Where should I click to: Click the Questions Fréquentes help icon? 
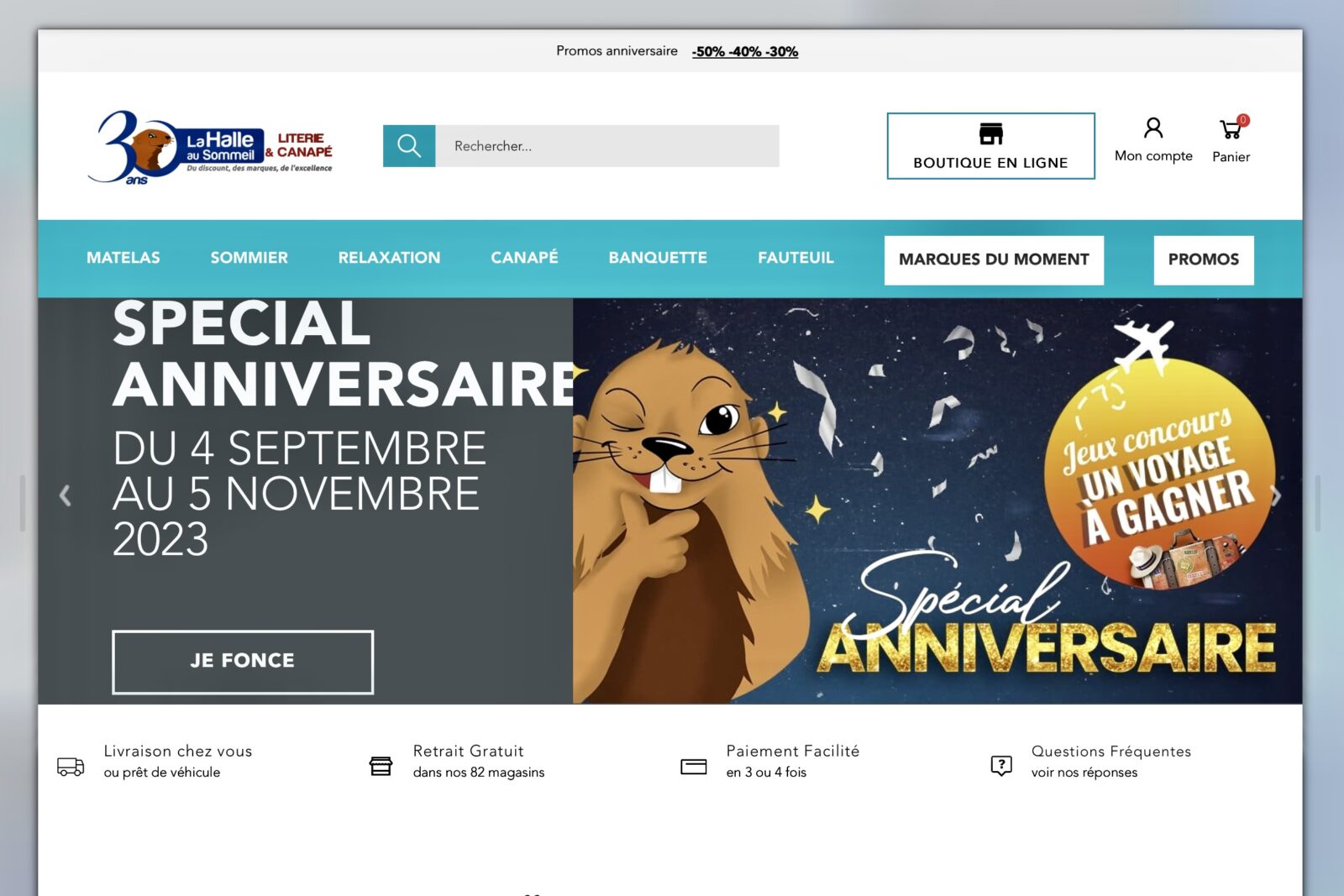pyautogui.click(x=1001, y=766)
